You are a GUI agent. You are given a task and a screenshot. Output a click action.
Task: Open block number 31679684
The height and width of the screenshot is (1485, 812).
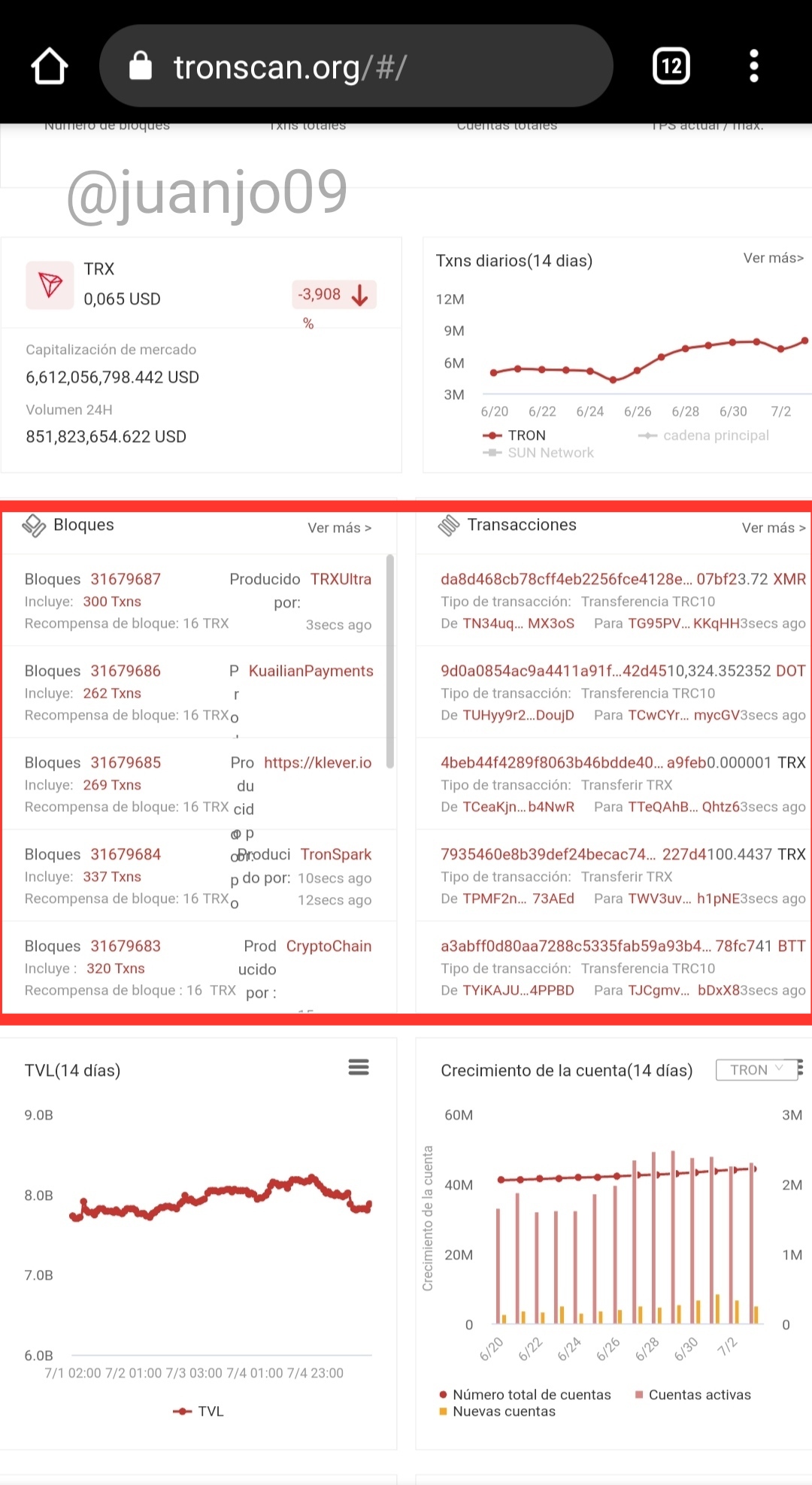pyautogui.click(x=126, y=854)
